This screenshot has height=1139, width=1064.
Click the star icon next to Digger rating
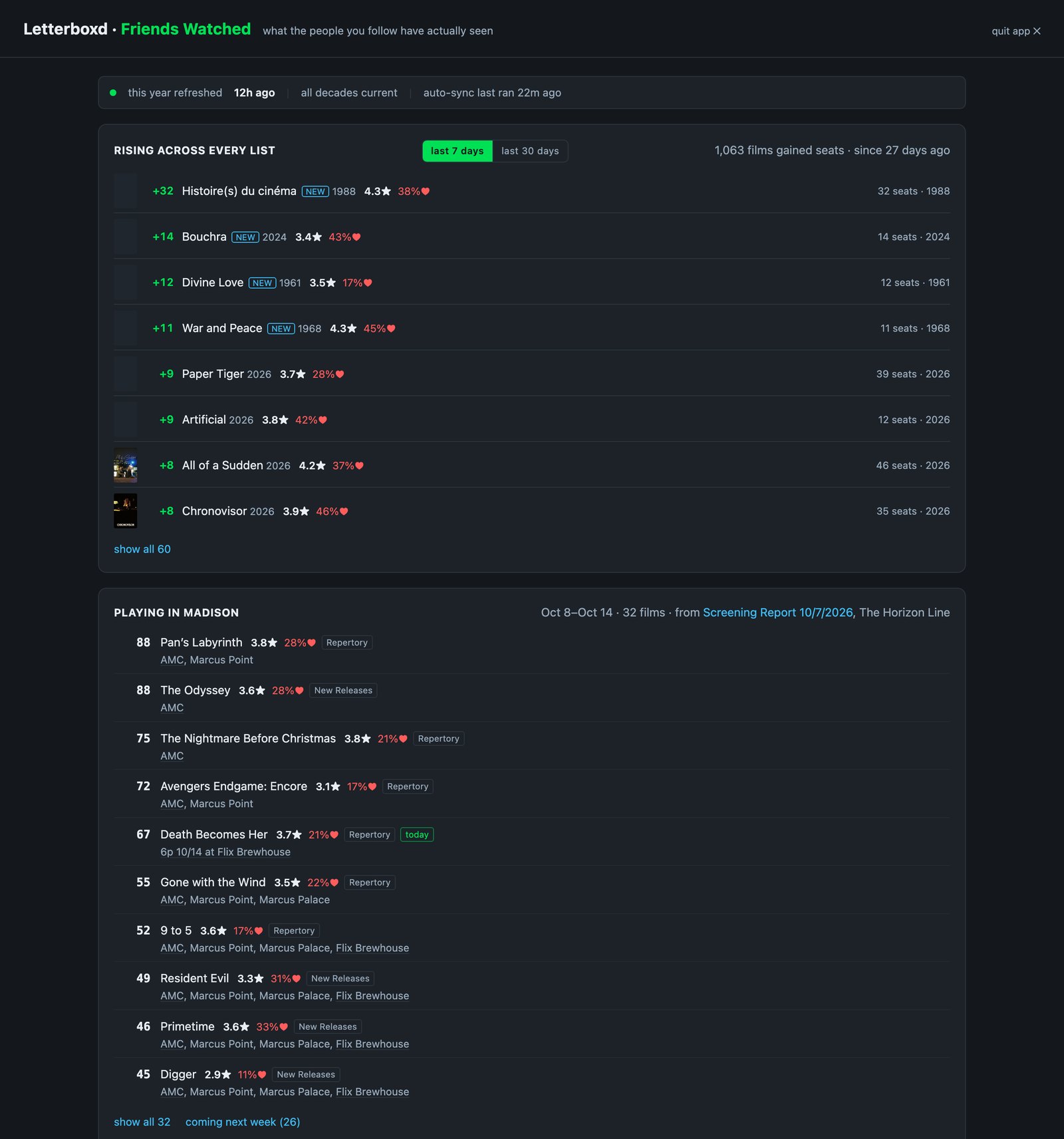(x=227, y=1074)
